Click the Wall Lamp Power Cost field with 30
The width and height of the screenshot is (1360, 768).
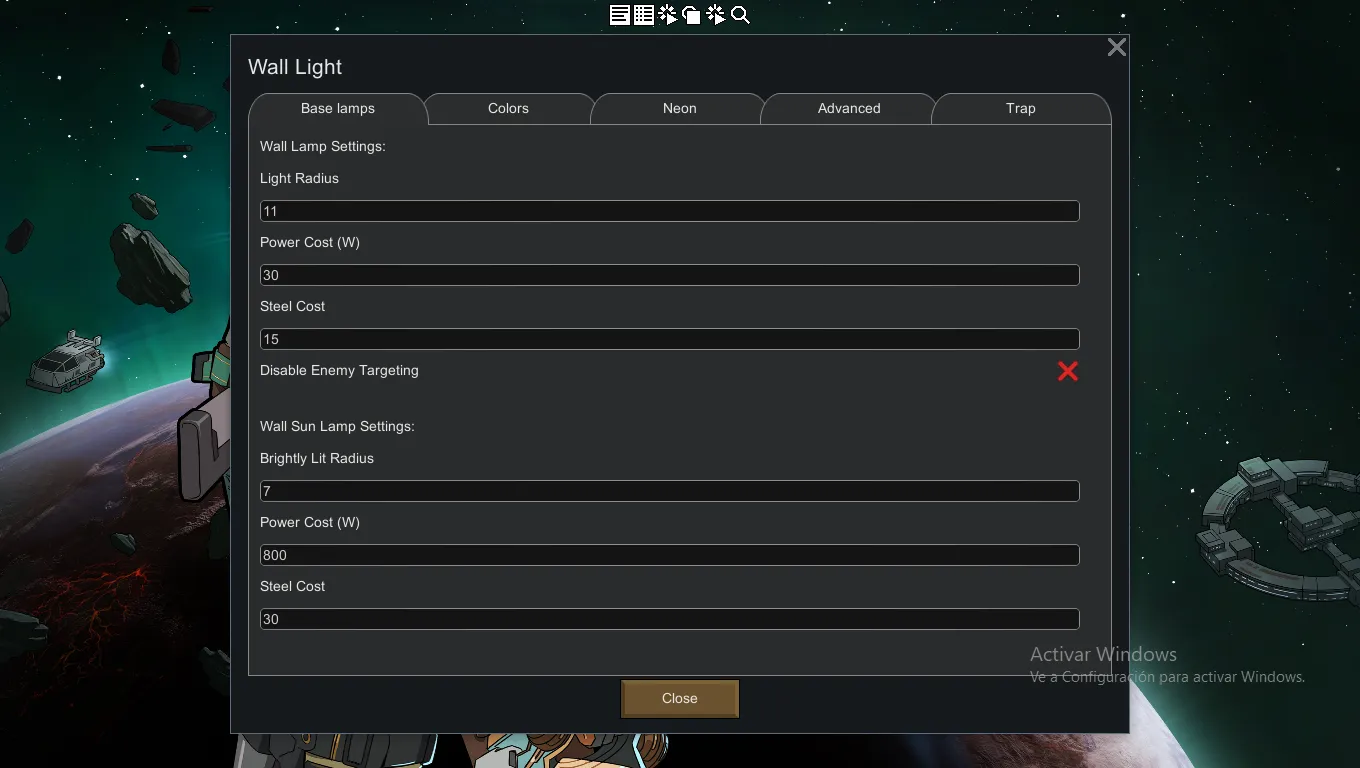click(670, 275)
